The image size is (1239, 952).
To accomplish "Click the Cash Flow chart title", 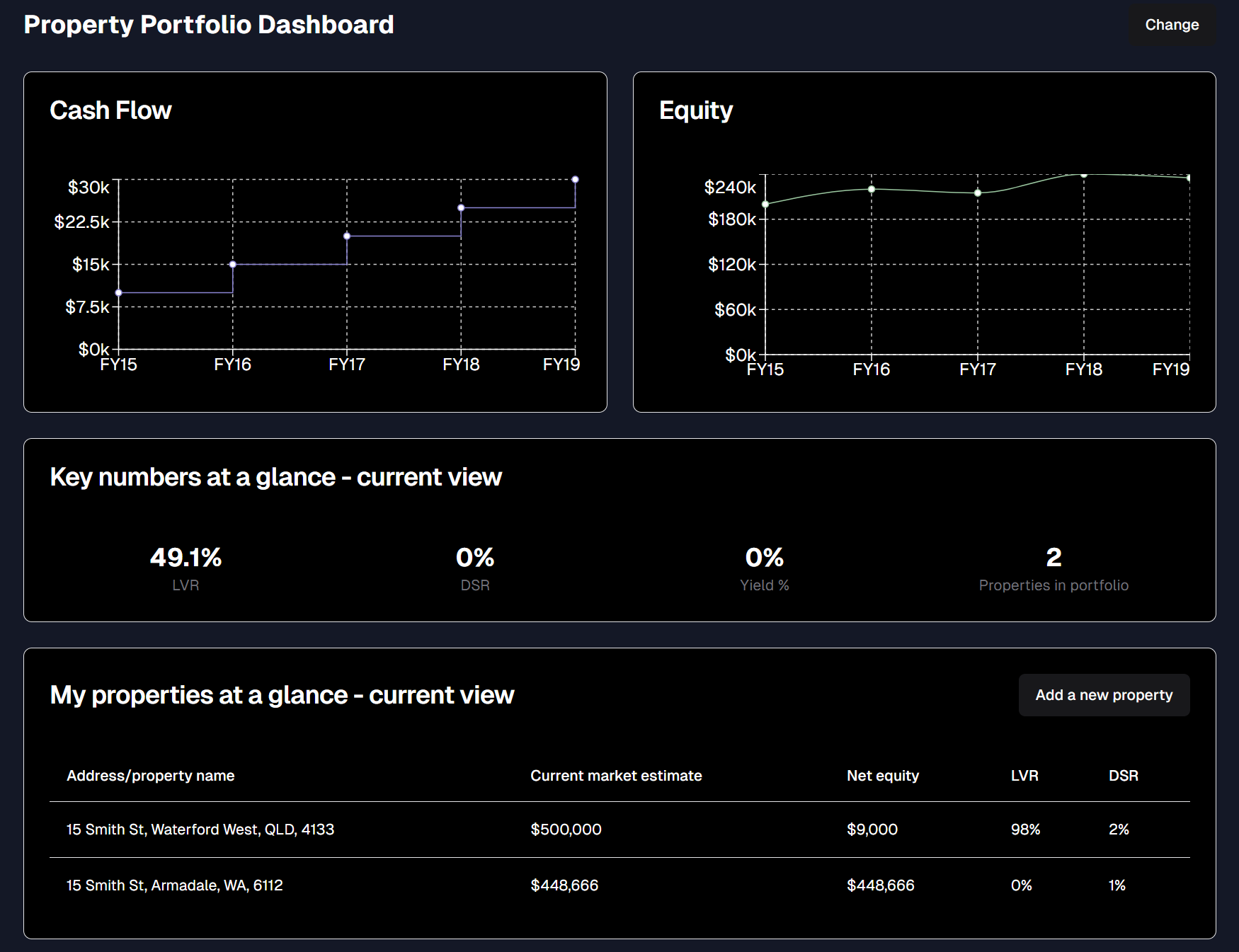I will coord(110,110).
